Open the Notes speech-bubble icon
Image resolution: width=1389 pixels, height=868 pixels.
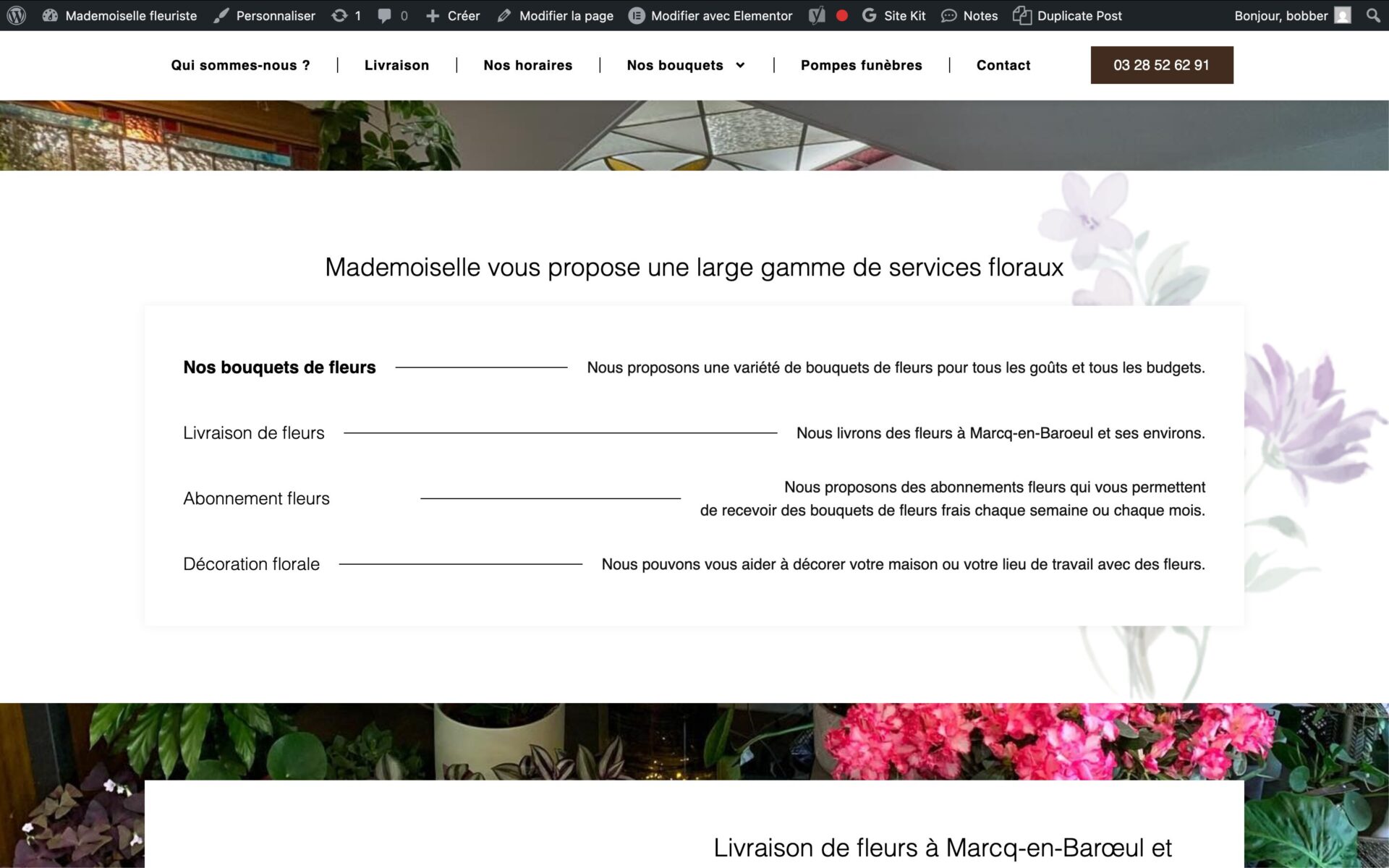948,15
